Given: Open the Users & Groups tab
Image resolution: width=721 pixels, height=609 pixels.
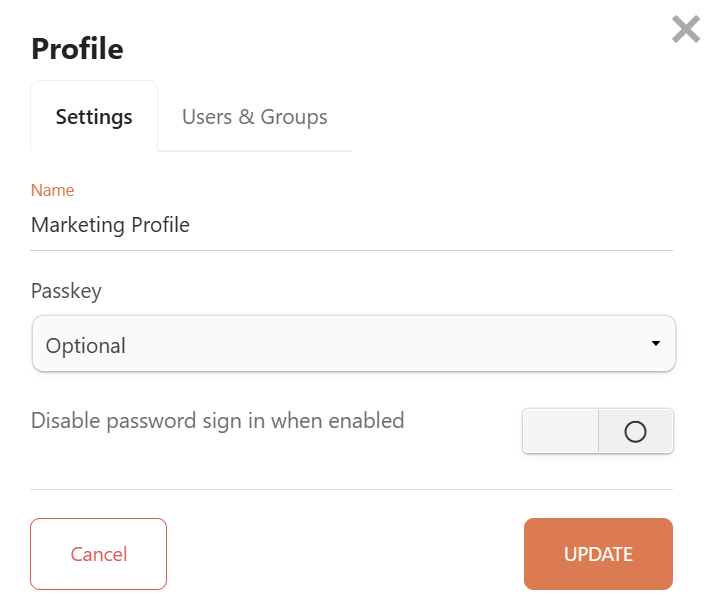Looking at the screenshot, I should pyautogui.click(x=254, y=117).
